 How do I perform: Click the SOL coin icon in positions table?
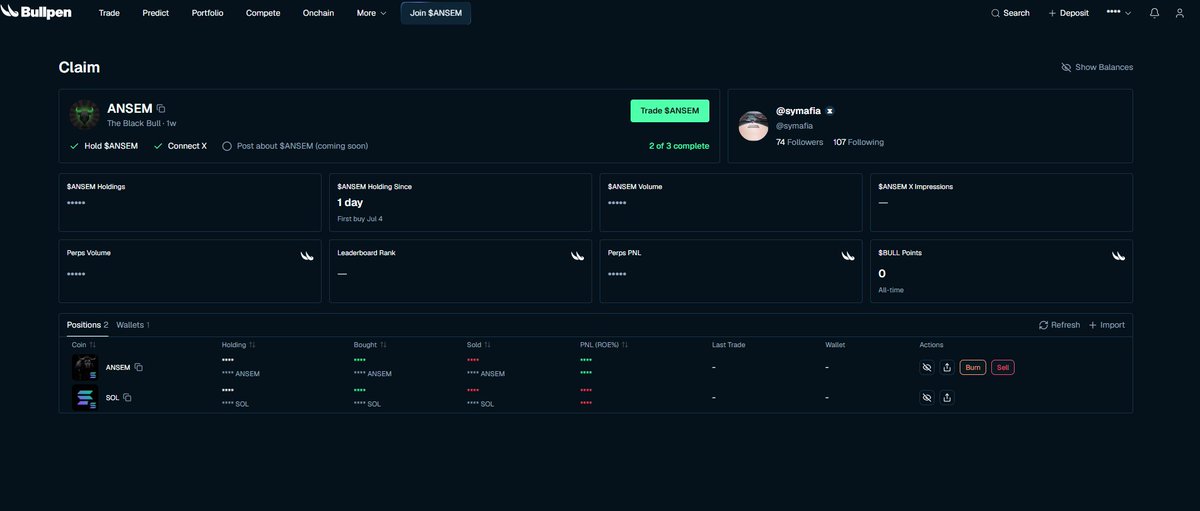click(85, 397)
